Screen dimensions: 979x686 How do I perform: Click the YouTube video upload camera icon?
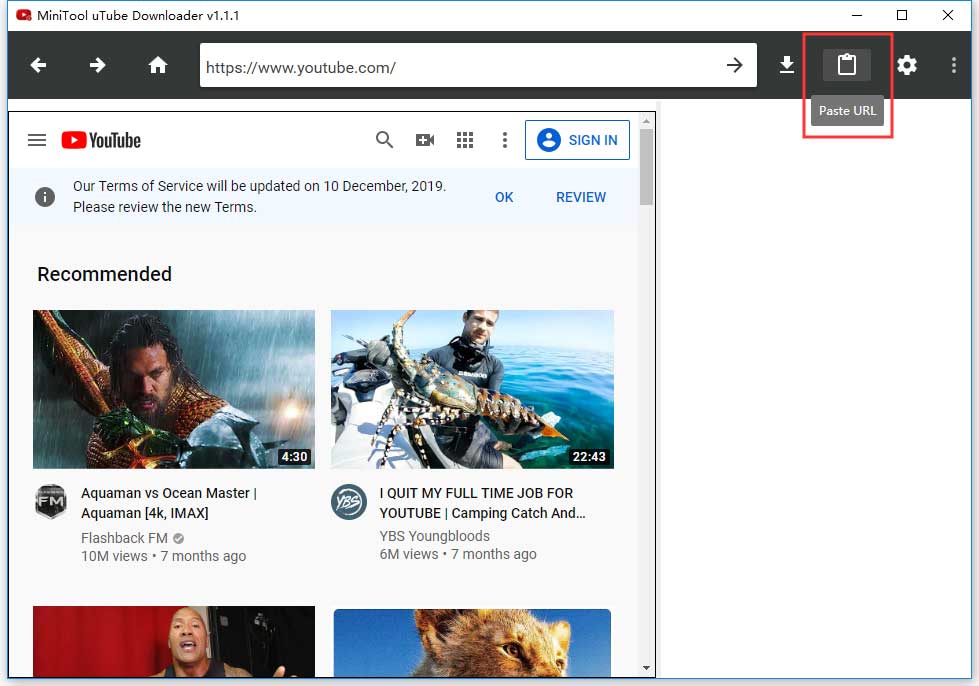(x=425, y=140)
